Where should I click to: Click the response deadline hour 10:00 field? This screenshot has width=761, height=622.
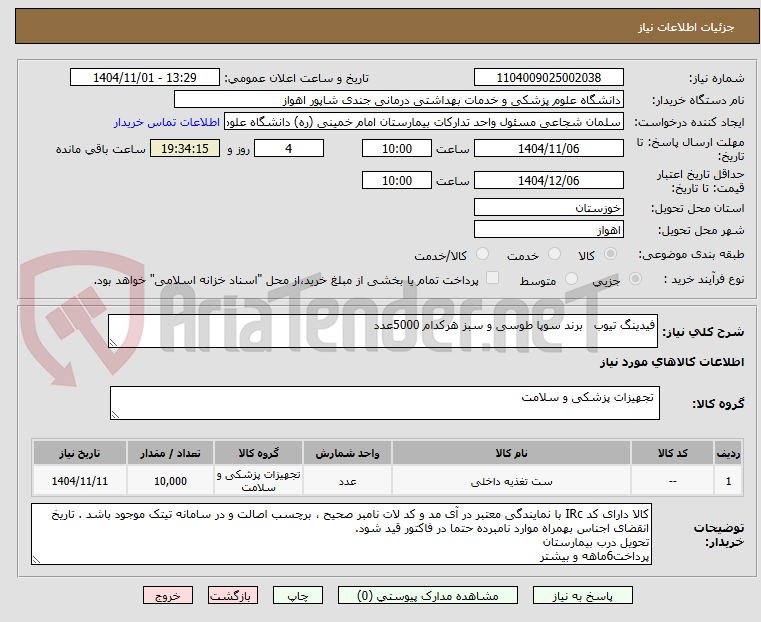click(397, 148)
